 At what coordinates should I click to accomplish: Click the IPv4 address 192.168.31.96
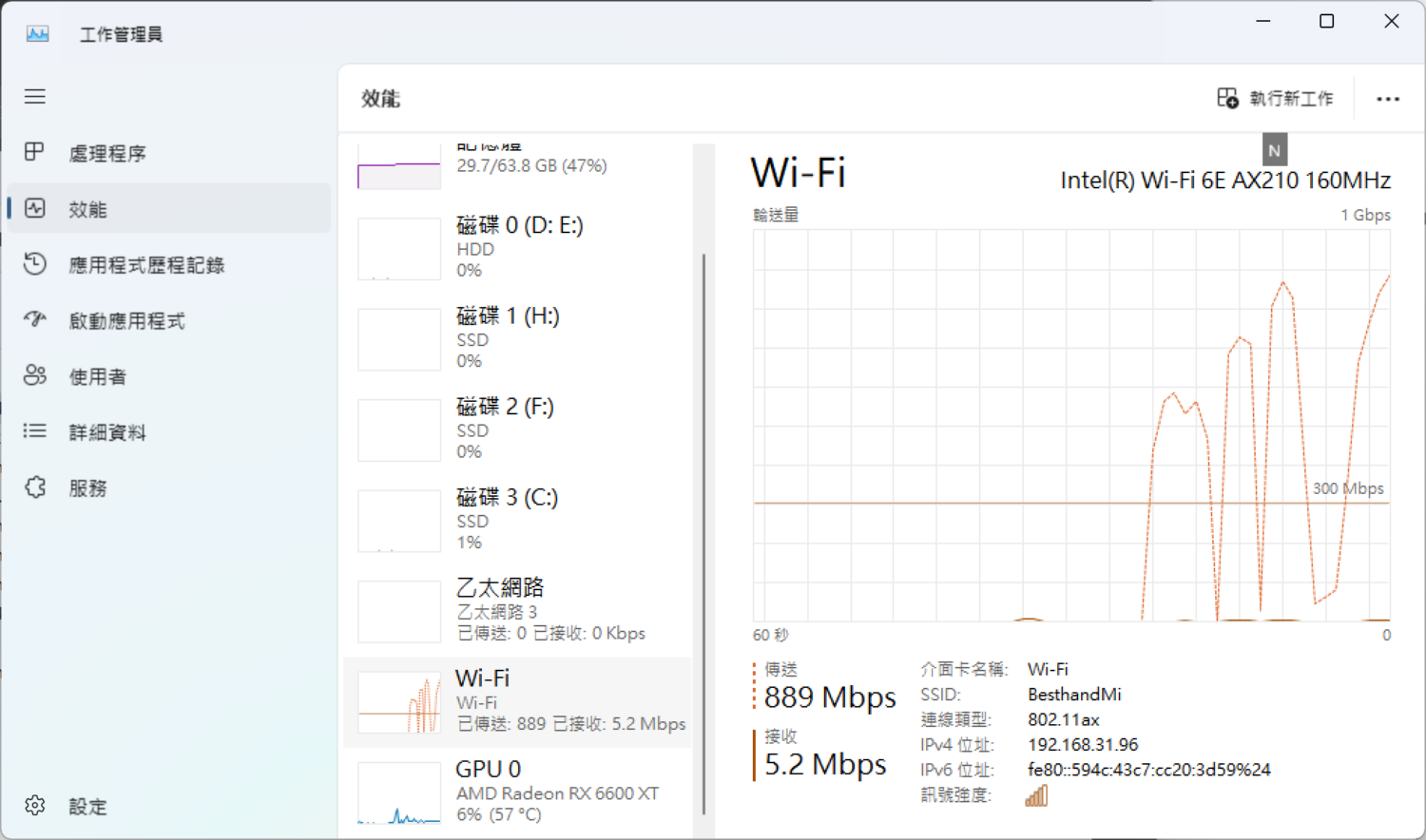pyautogui.click(x=1083, y=745)
